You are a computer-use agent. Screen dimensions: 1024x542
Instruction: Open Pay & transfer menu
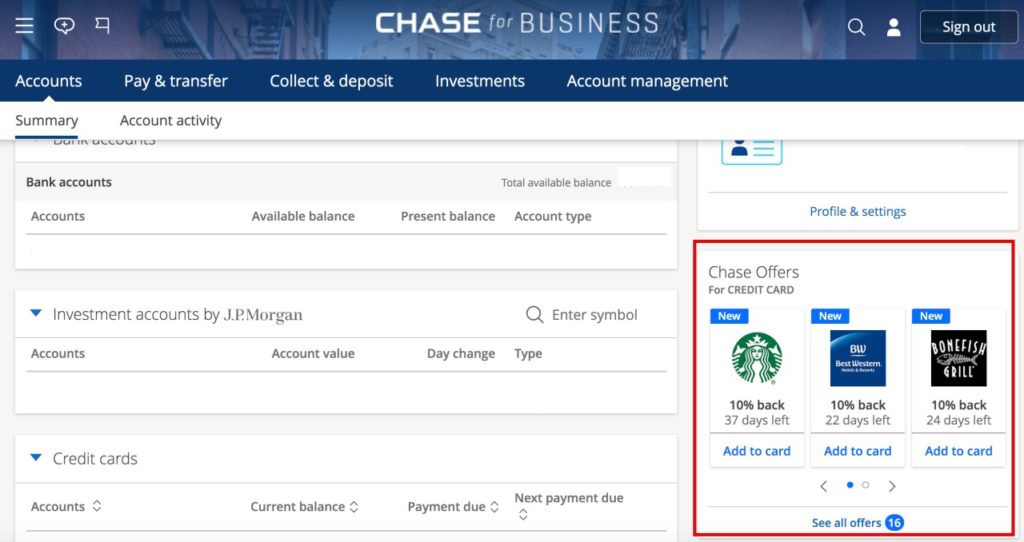[176, 81]
